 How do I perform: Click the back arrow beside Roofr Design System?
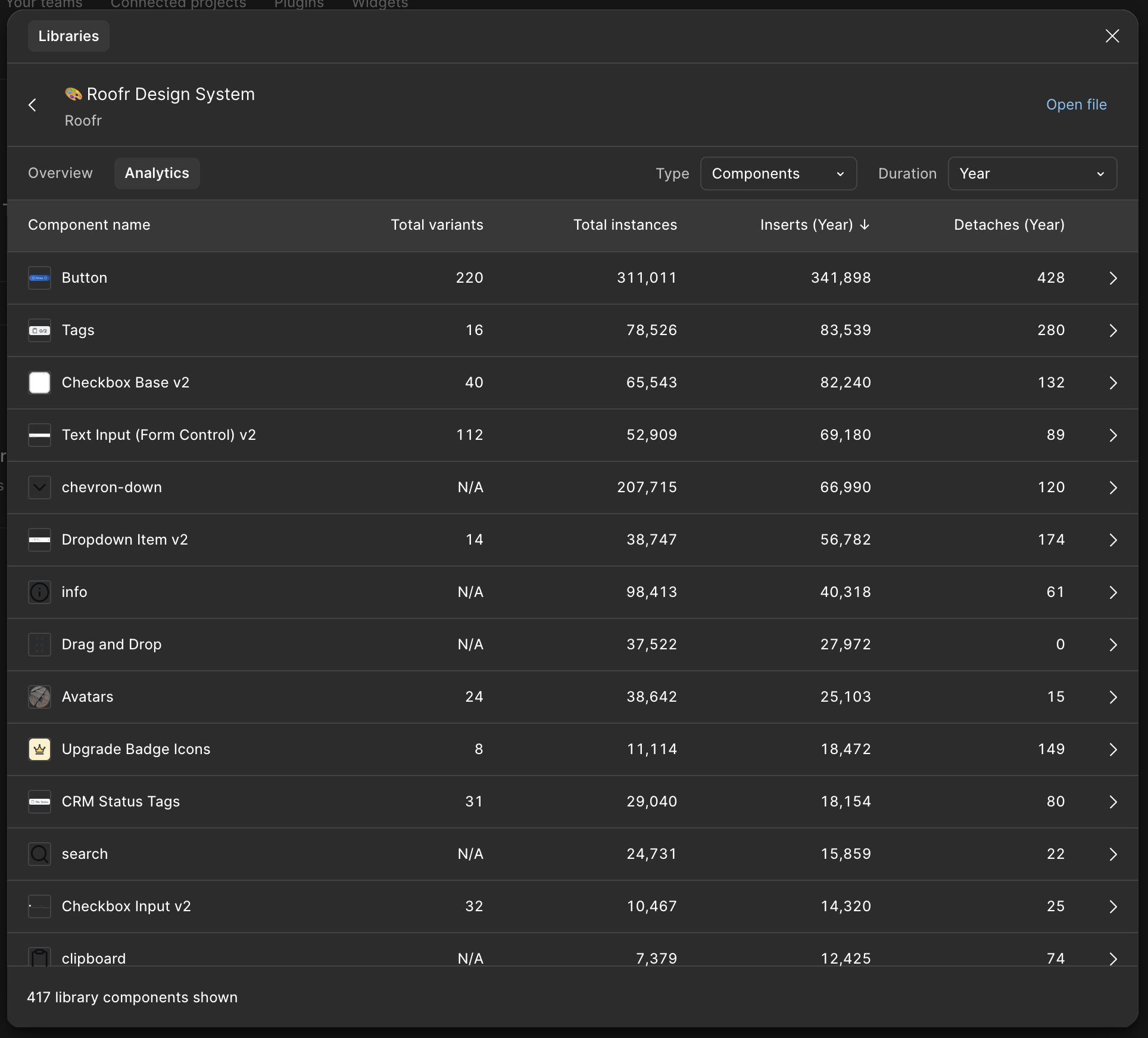(33, 105)
